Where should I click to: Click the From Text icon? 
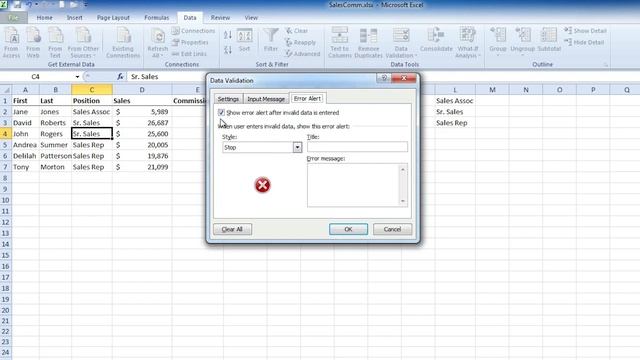[x=55, y=42]
